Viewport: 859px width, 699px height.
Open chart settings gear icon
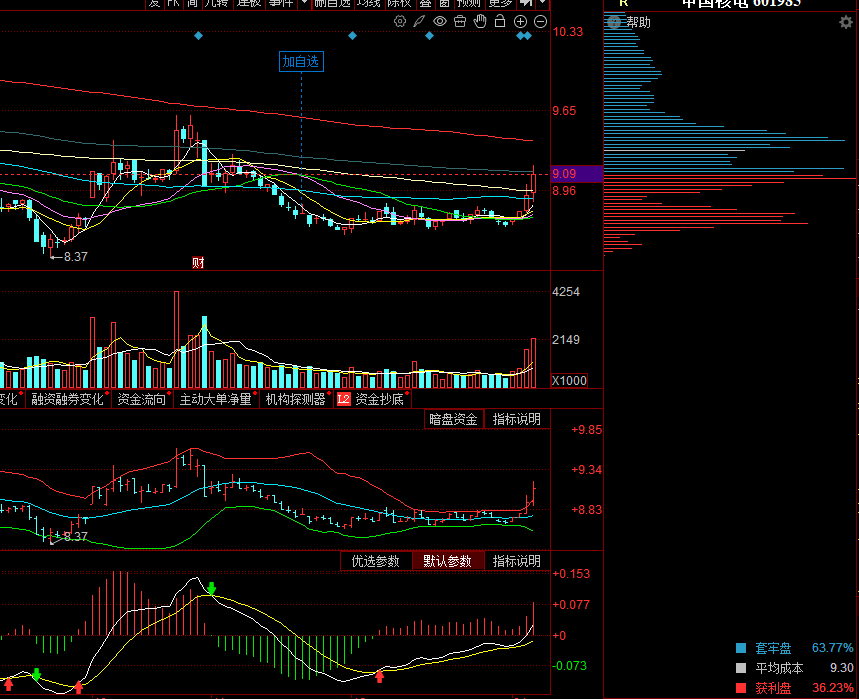[x=400, y=21]
